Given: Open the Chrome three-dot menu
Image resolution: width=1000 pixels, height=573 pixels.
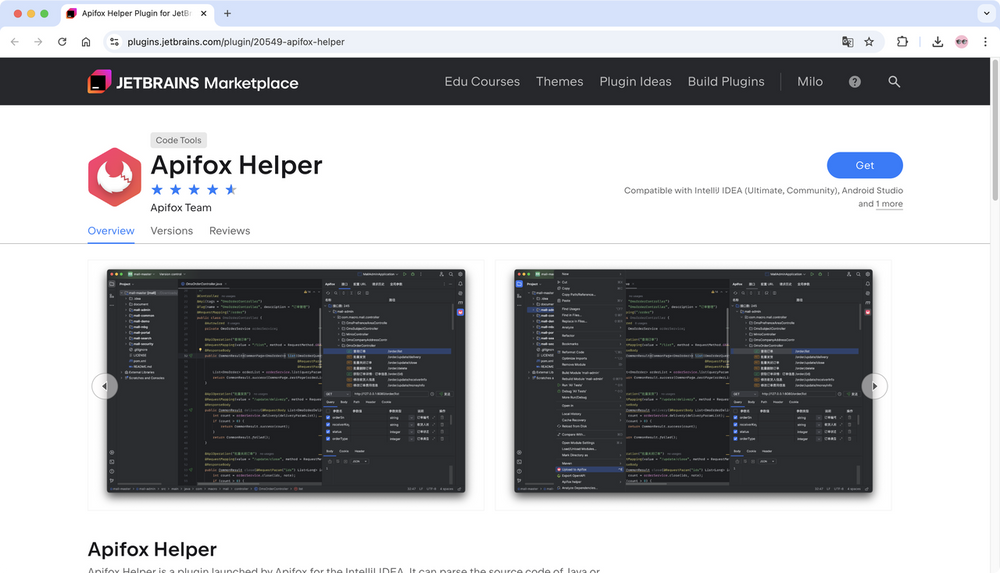Looking at the screenshot, I should 985,42.
